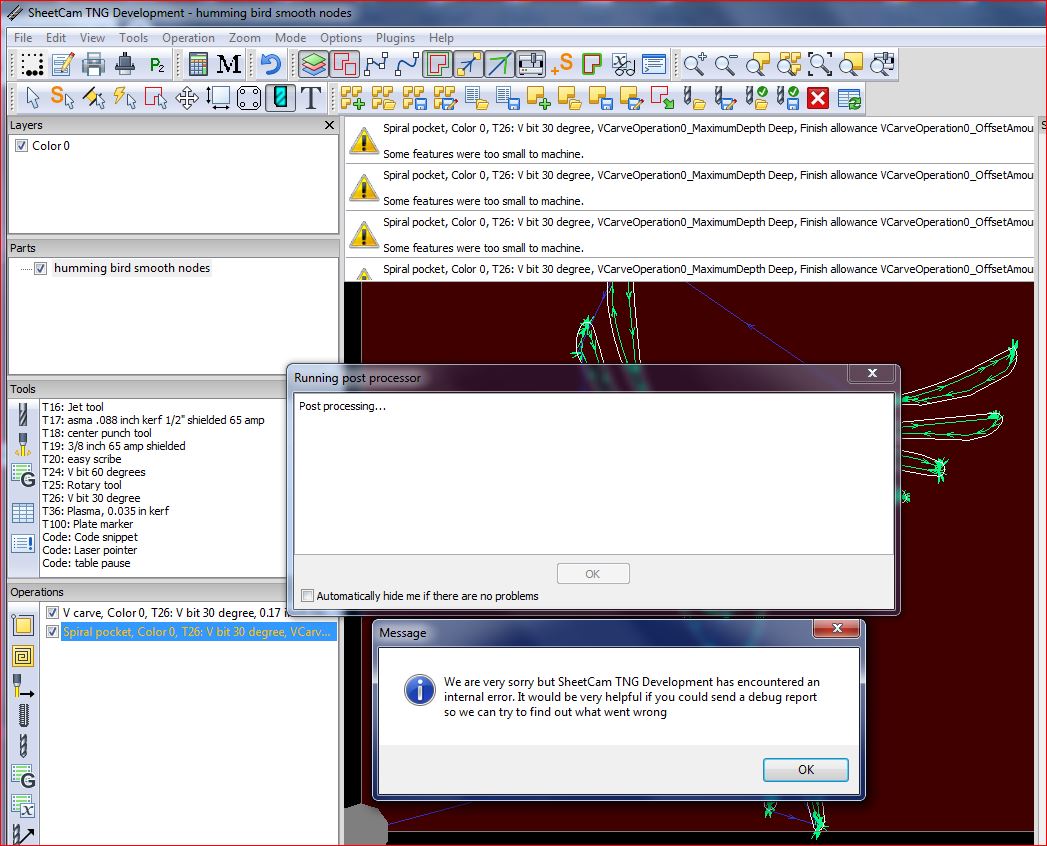1047x846 pixels.
Task: Add a new milling tool icon
Action: (23, 414)
